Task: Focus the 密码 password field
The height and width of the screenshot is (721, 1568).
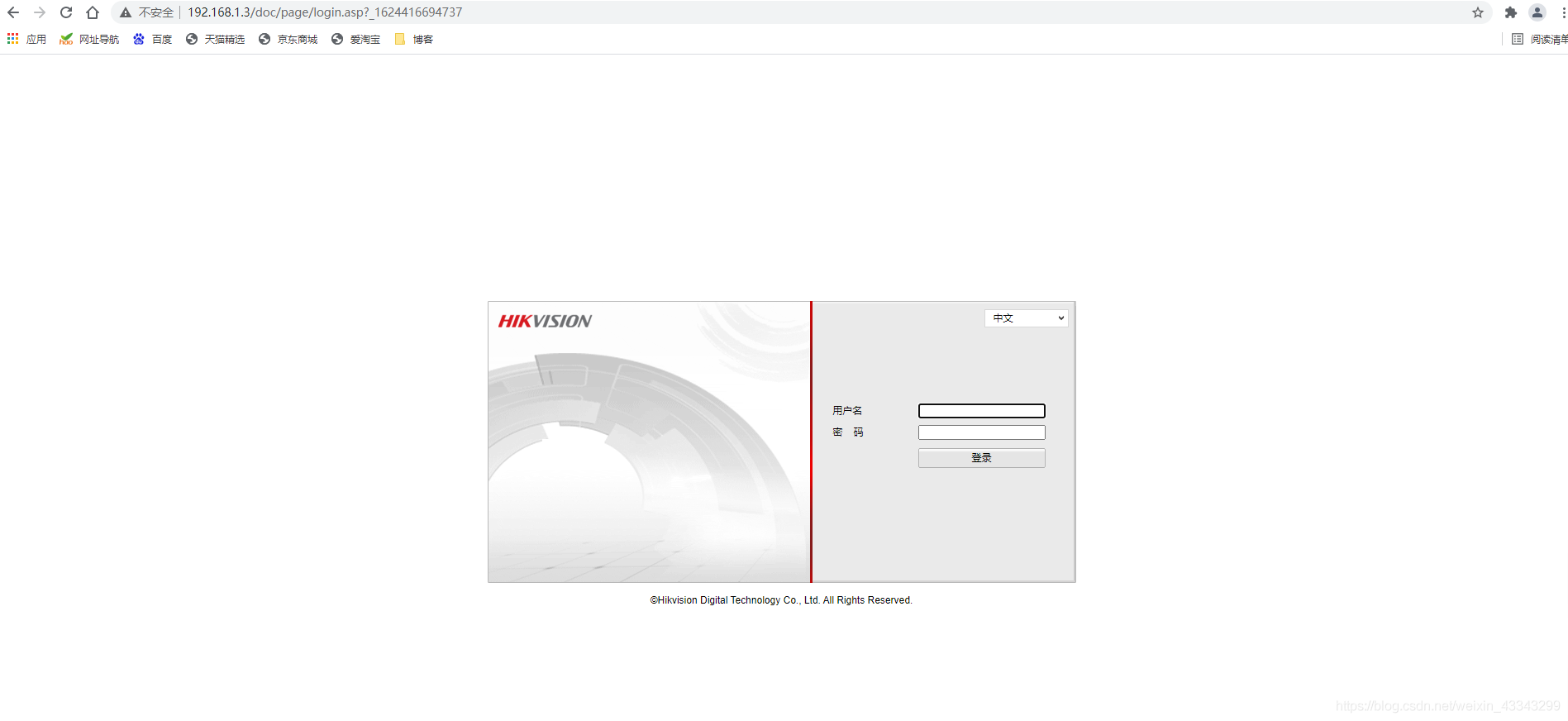Action: 982,432
